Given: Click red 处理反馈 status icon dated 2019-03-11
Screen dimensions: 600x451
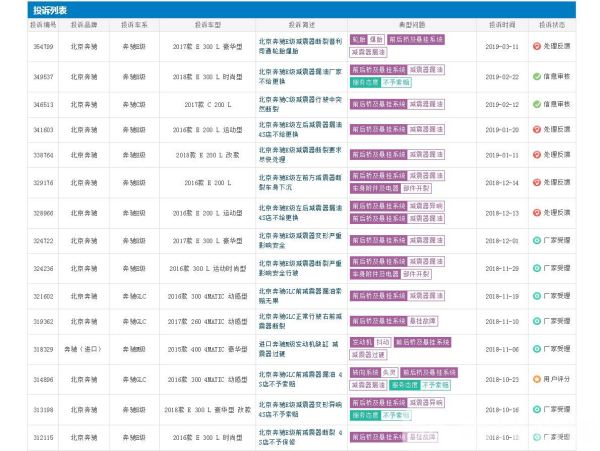Looking at the screenshot, I should coord(536,46).
